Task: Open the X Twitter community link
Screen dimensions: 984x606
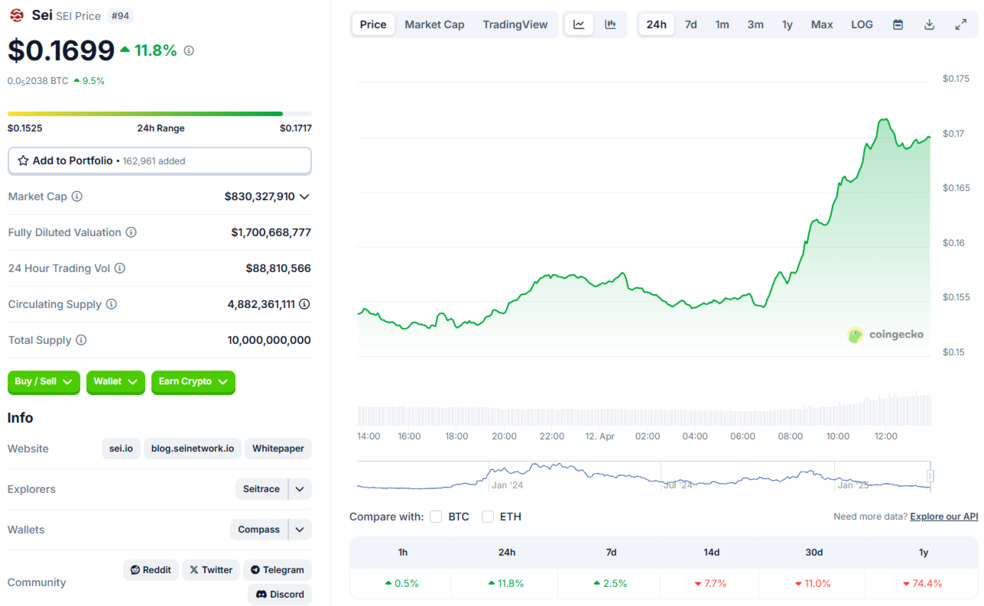Action: (211, 570)
